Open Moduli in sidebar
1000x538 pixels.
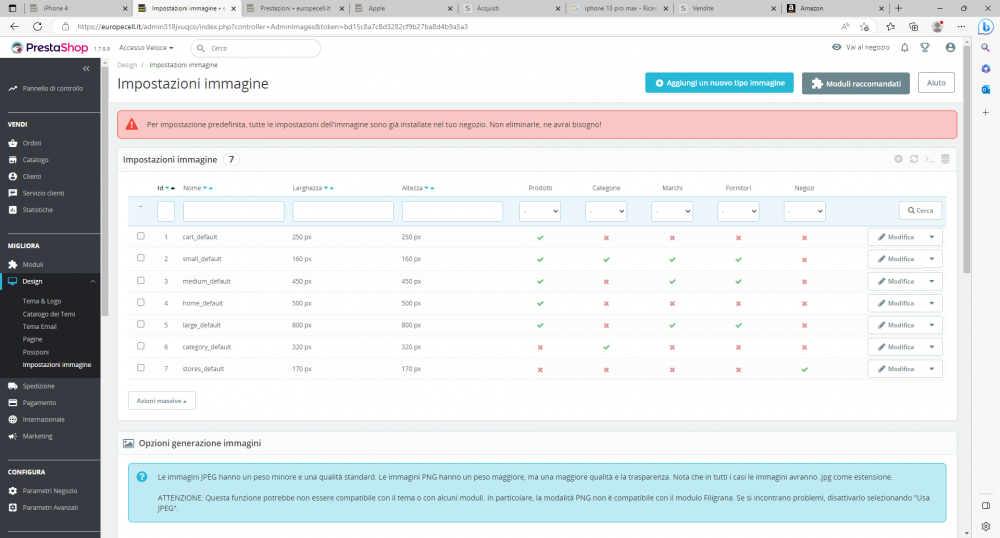(33, 265)
